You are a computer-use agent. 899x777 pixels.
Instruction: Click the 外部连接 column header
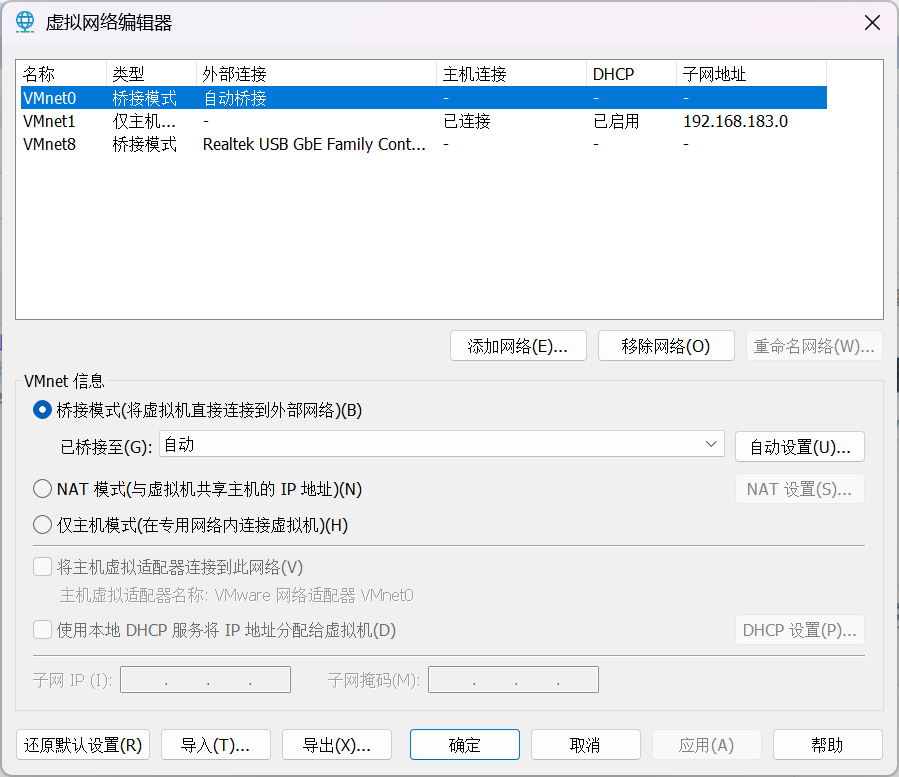coord(316,74)
